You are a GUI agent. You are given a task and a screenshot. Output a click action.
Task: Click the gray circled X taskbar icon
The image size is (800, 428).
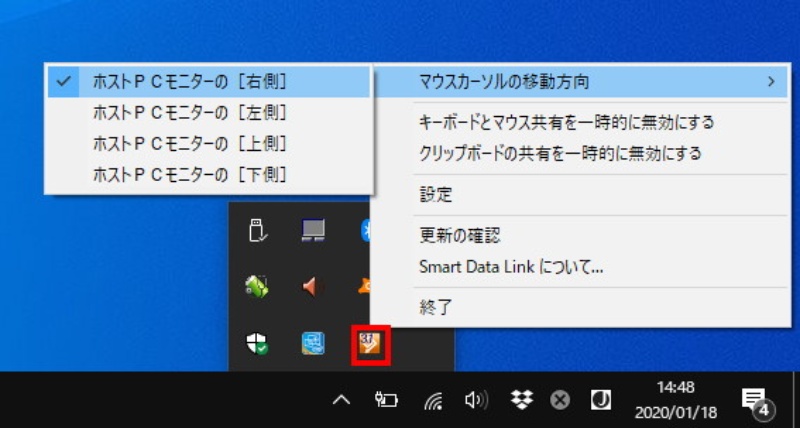[560, 400]
